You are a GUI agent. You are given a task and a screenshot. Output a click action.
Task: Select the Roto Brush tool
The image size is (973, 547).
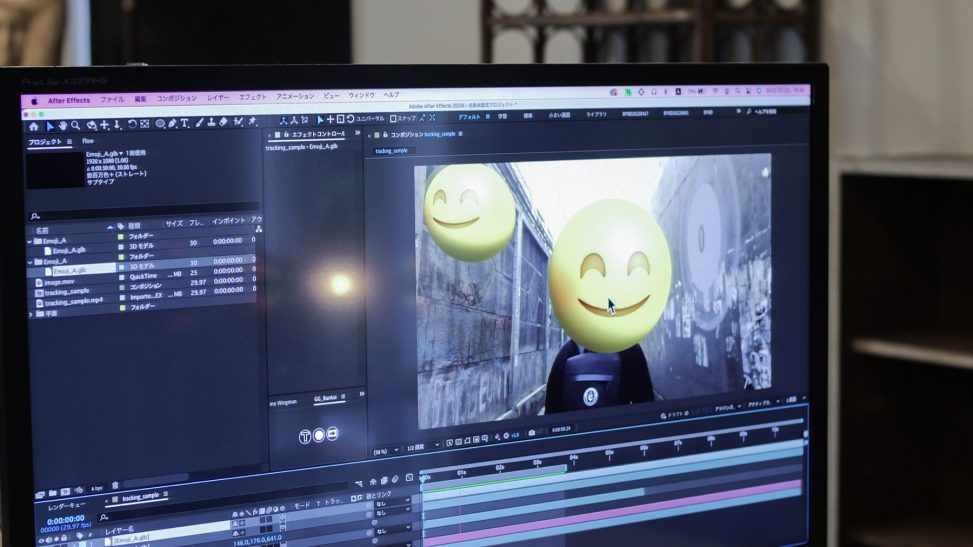tap(238, 122)
